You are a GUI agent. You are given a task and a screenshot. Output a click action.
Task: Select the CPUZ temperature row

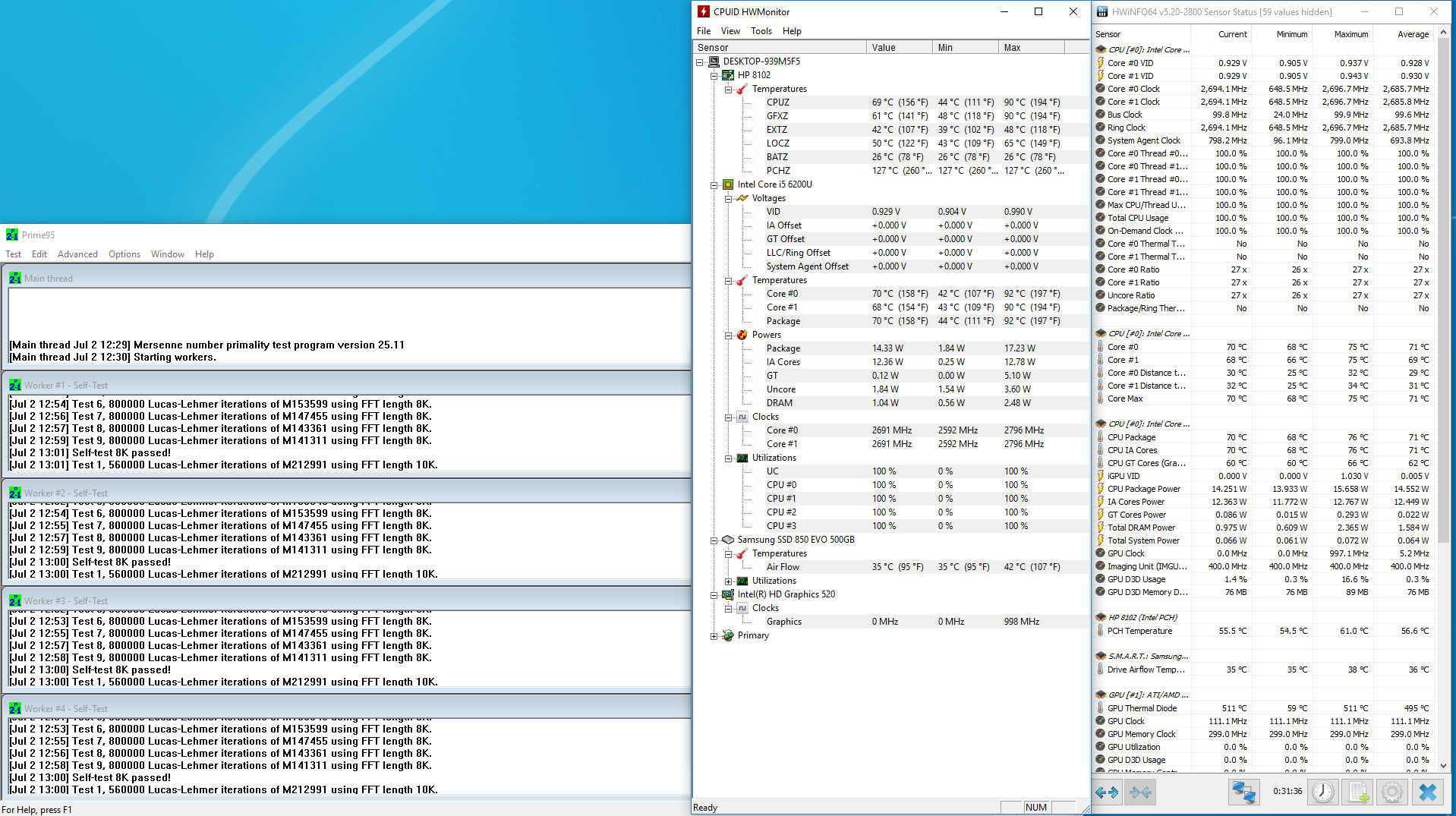(x=892, y=102)
